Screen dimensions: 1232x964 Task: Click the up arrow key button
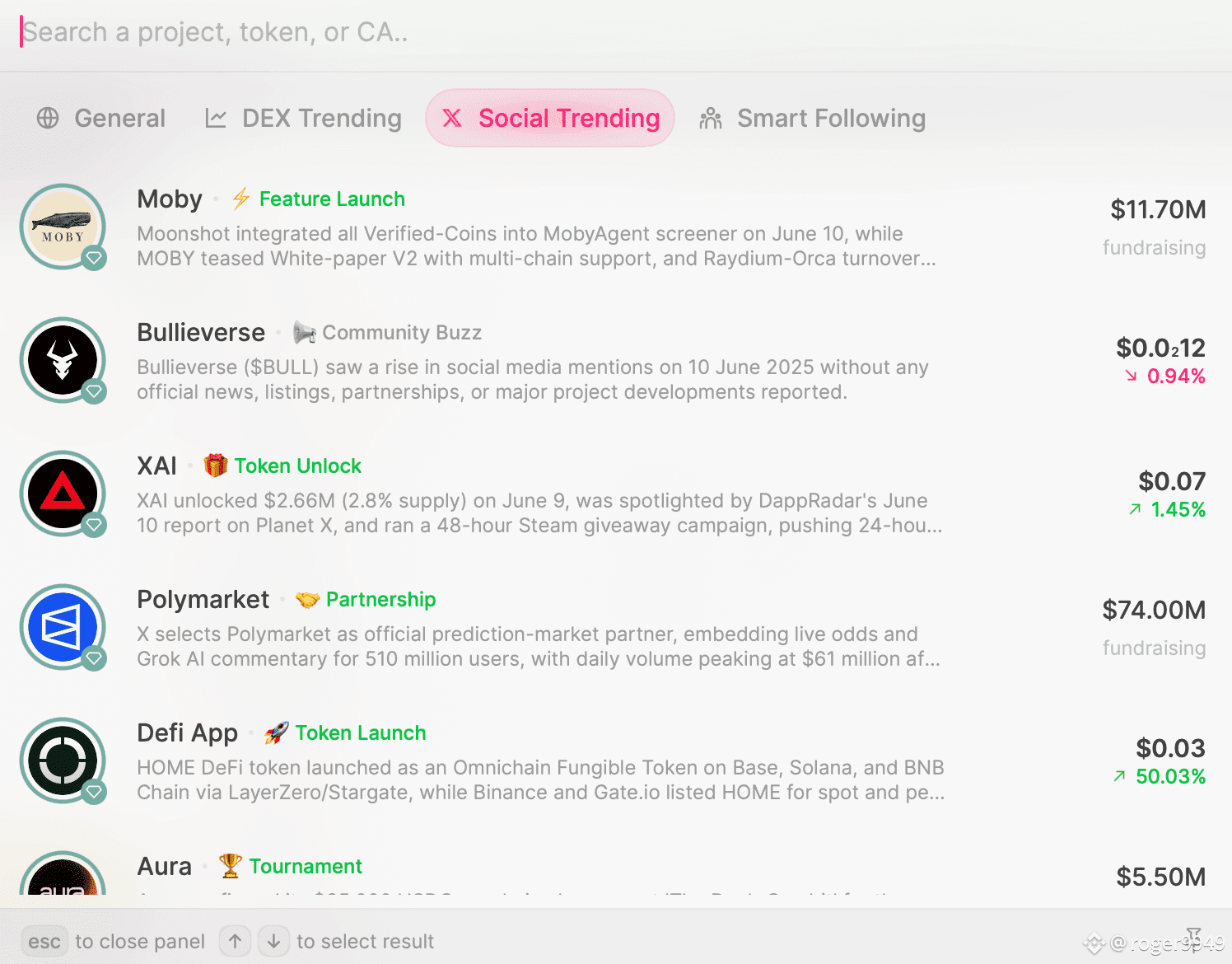point(235,941)
